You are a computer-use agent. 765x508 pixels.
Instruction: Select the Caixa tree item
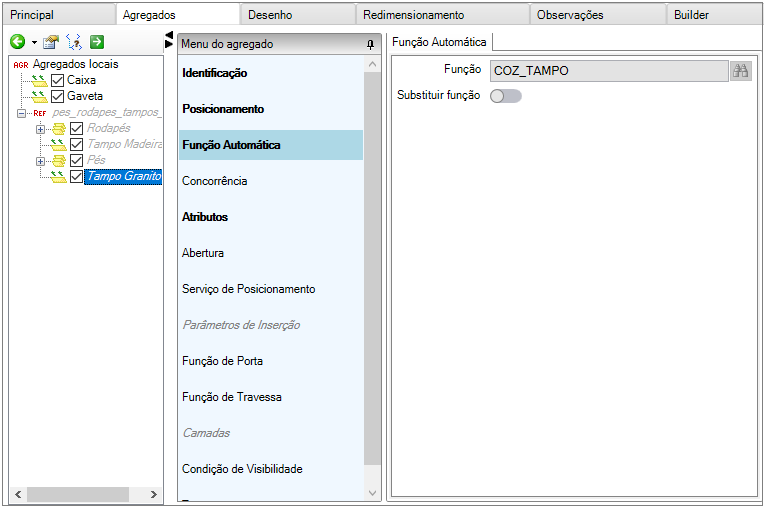pos(81,80)
